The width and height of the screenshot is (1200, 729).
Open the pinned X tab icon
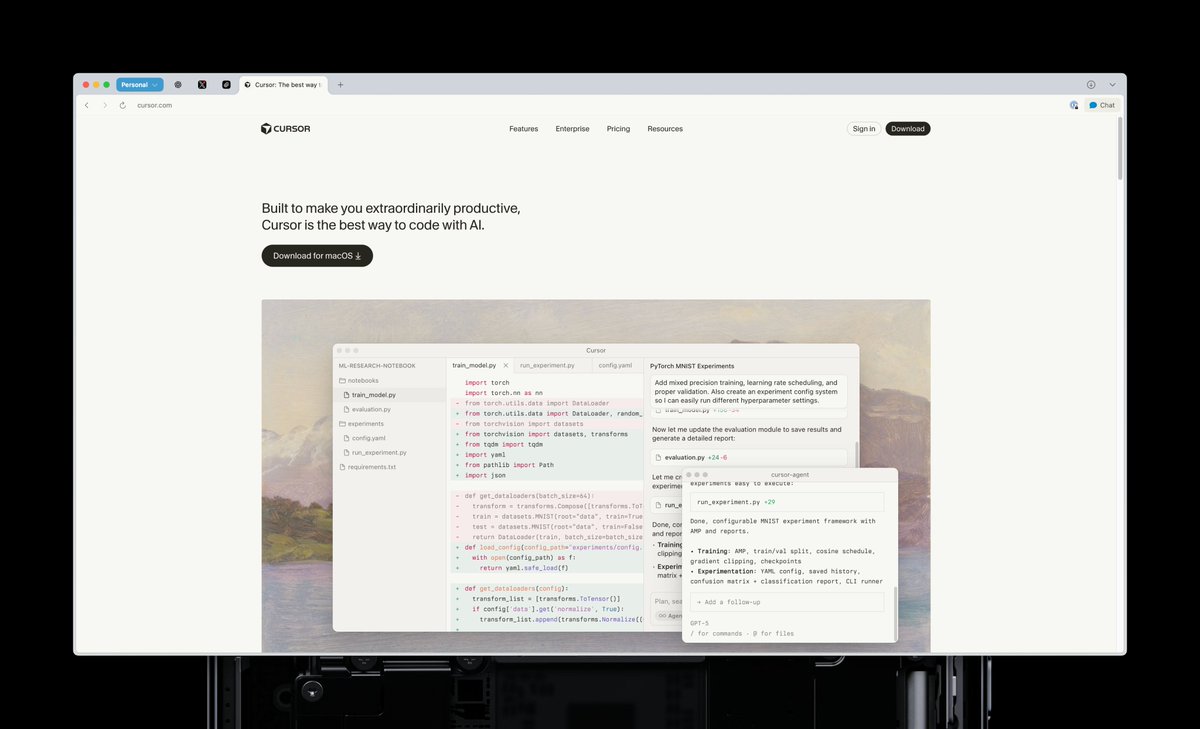click(202, 85)
